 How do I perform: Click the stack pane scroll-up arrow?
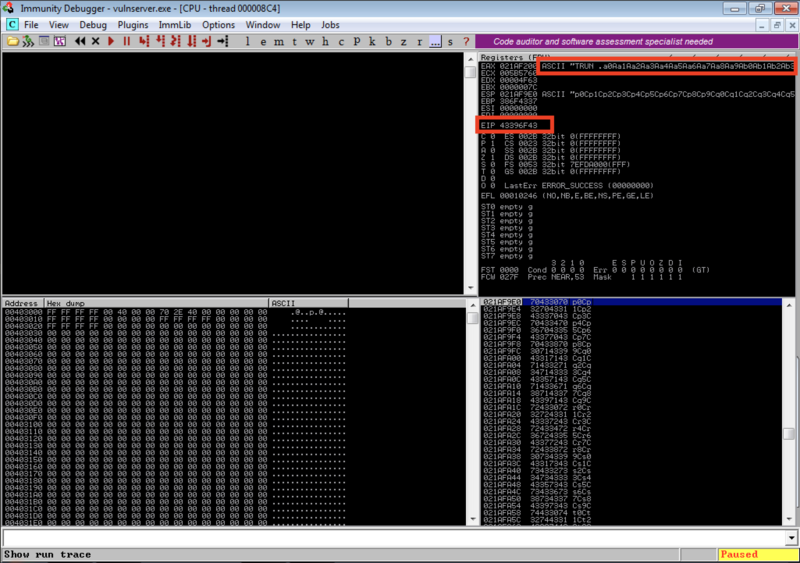pos(789,305)
